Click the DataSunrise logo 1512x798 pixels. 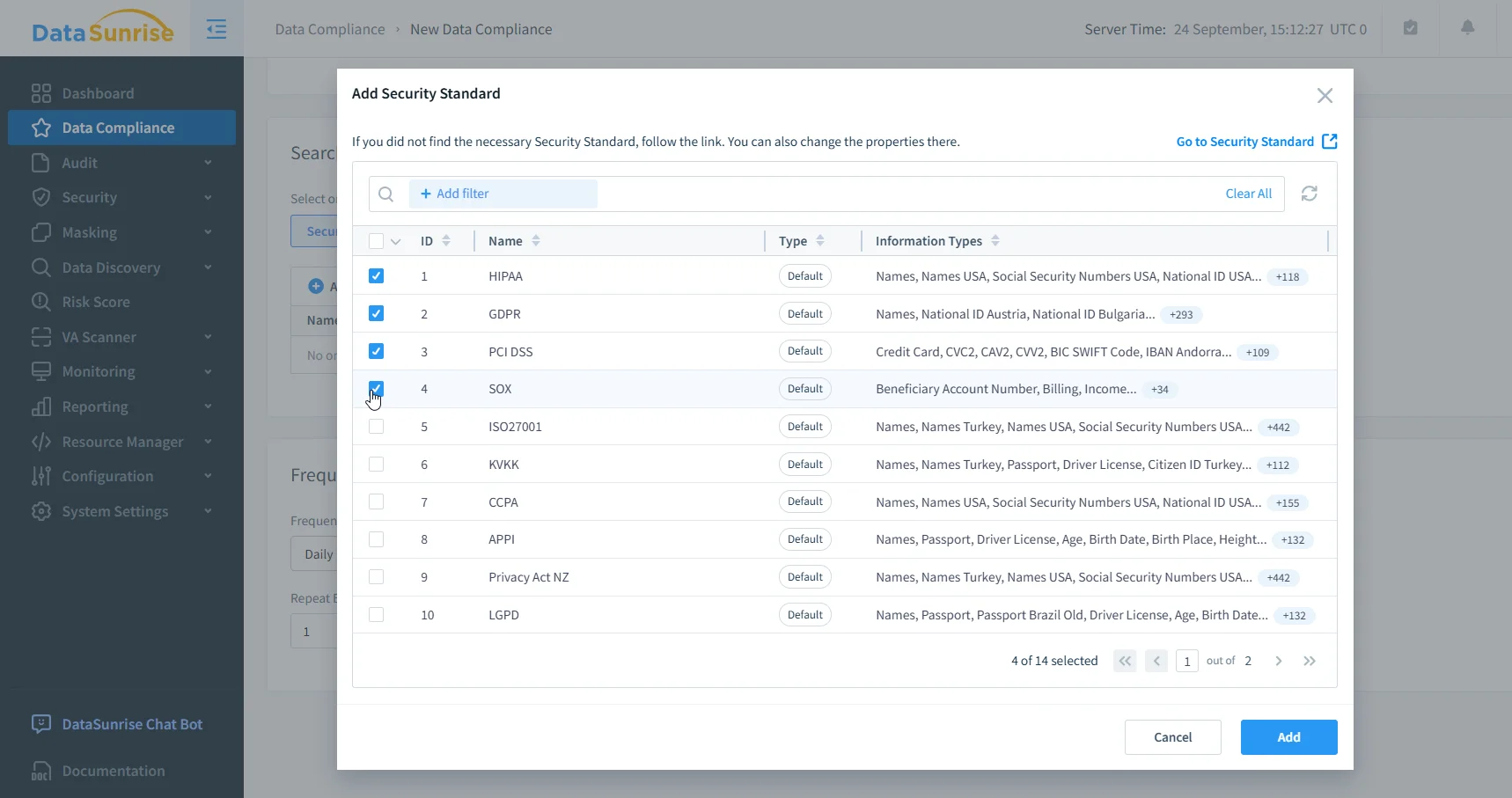(x=99, y=27)
